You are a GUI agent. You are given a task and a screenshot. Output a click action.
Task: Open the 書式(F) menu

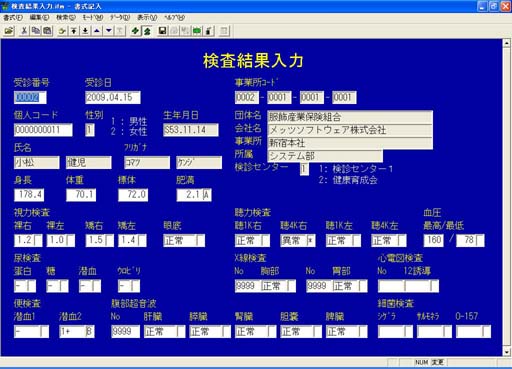13,18
